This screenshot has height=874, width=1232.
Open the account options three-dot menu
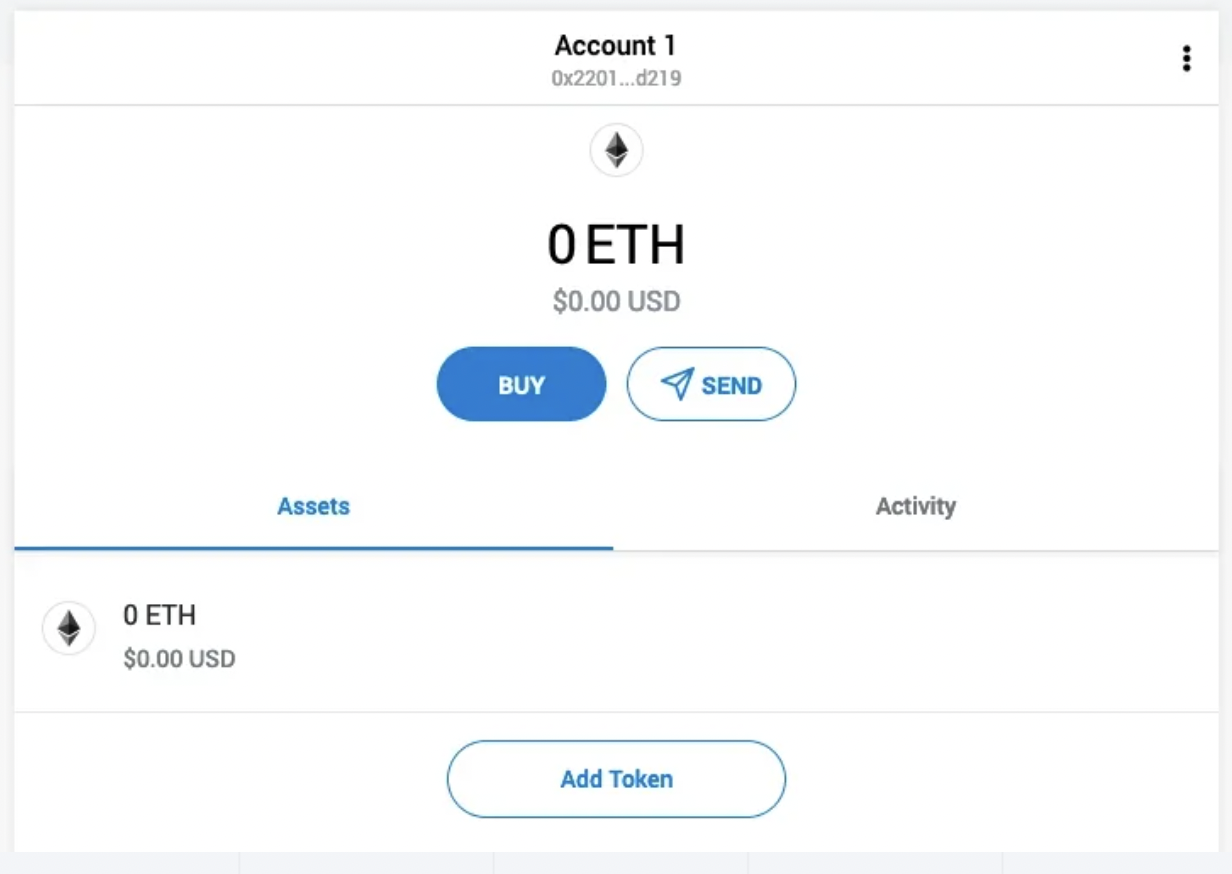(x=1186, y=59)
